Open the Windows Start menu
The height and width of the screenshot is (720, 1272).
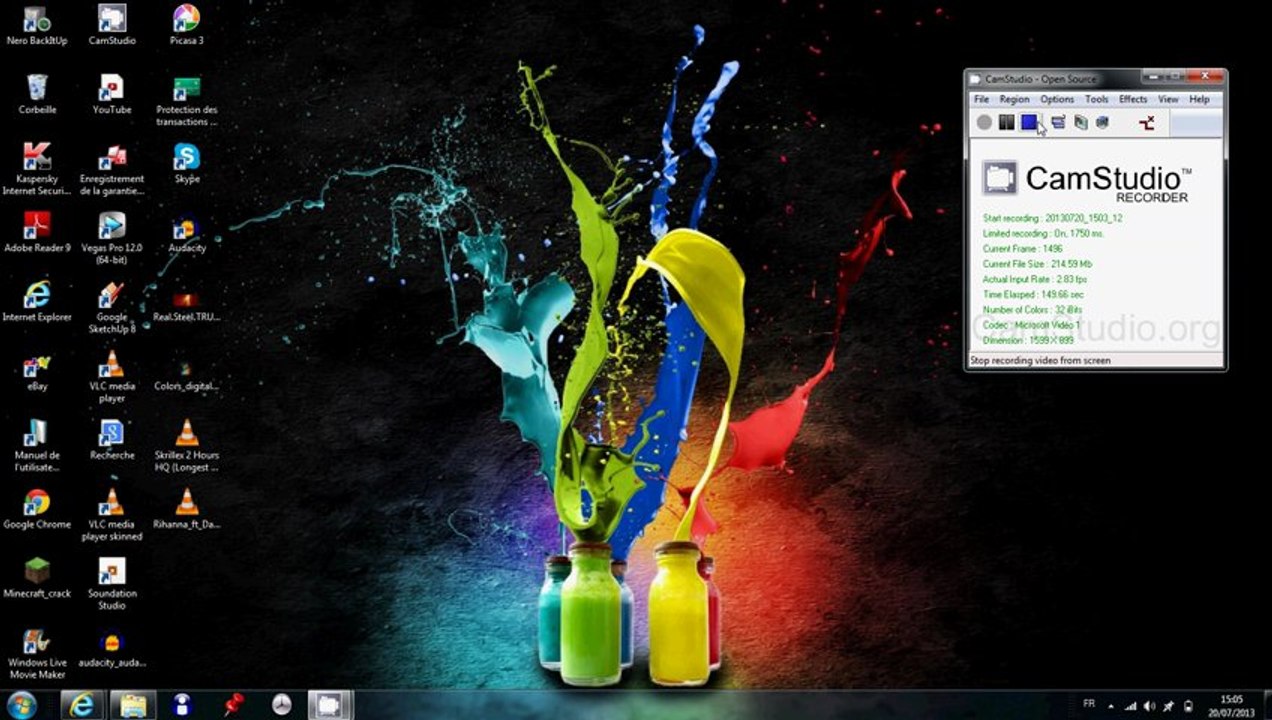(22, 704)
